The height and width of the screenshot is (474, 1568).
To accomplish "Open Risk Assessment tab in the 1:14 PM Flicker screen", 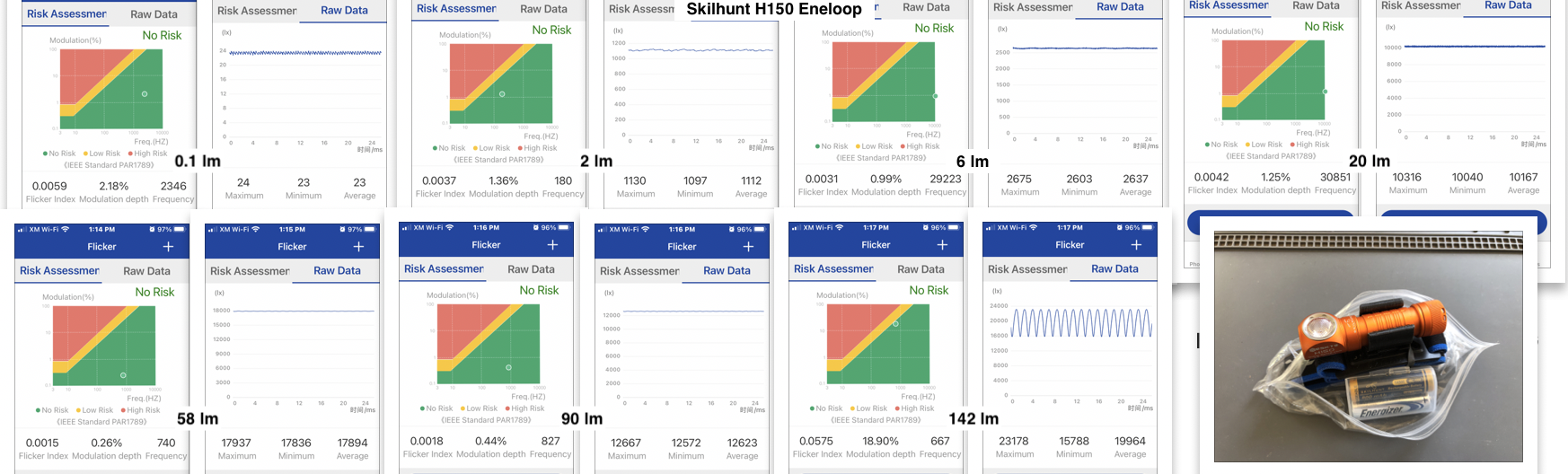I will click(x=59, y=270).
